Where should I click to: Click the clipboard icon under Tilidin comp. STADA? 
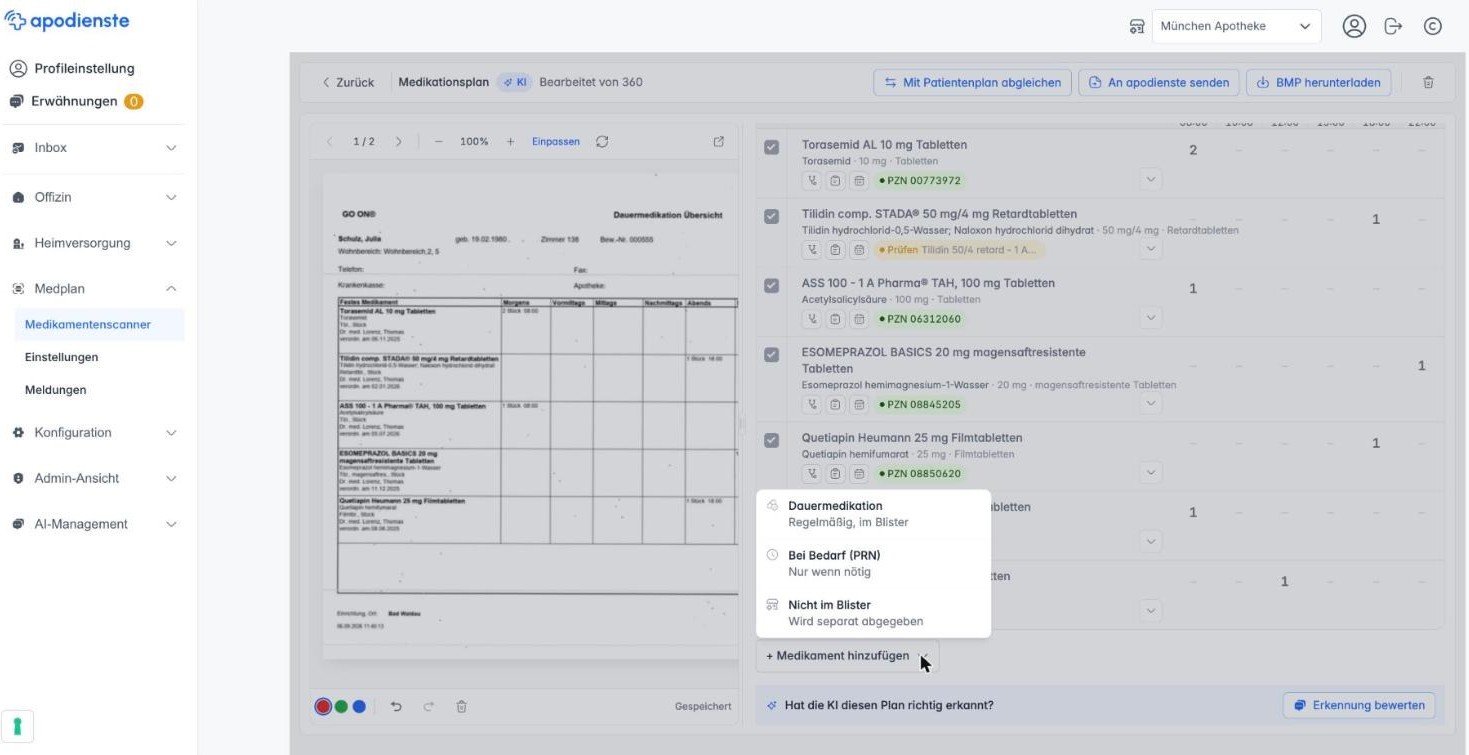(835, 250)
